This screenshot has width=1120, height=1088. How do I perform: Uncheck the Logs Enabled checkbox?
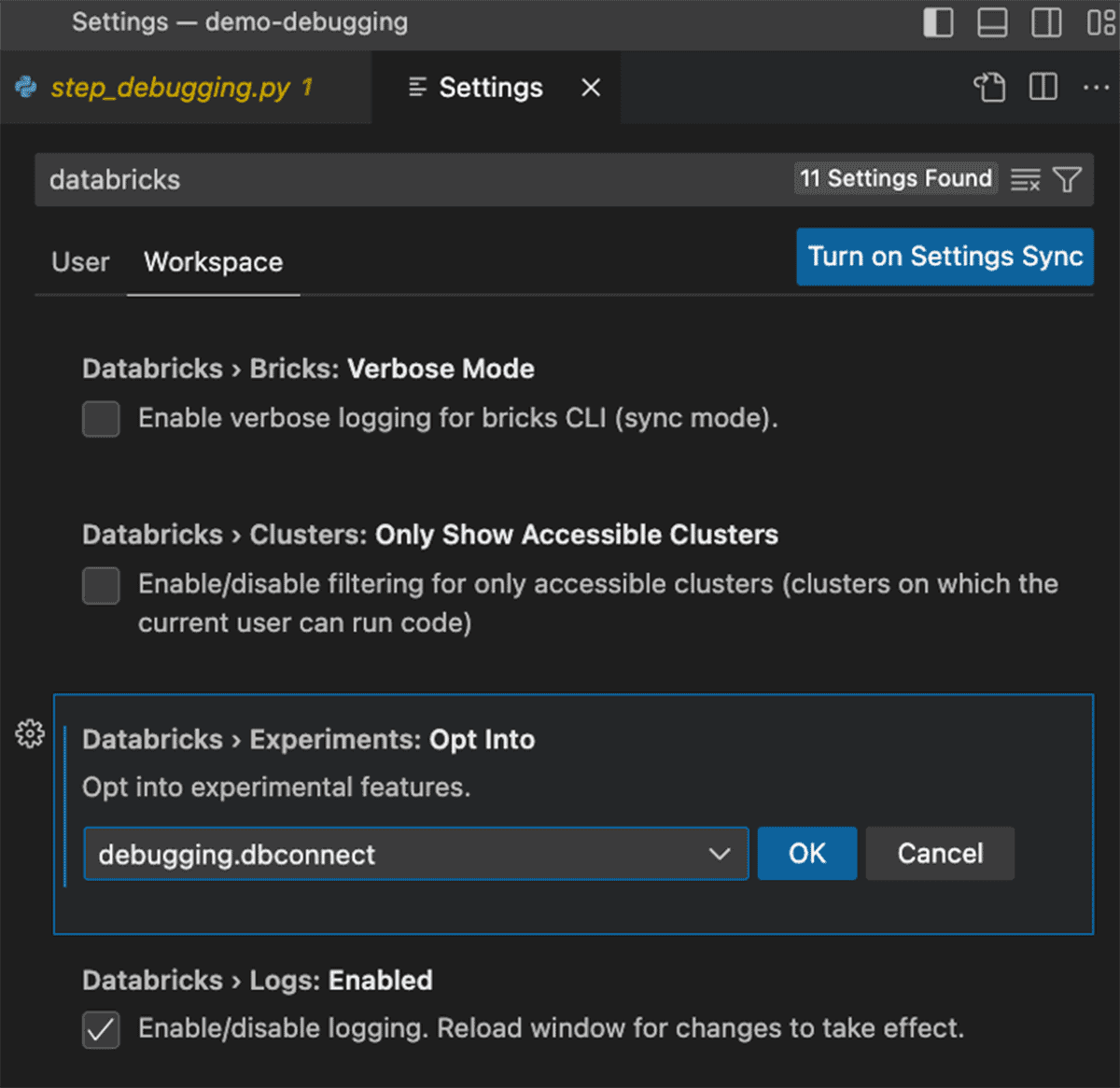point(101,1030)
